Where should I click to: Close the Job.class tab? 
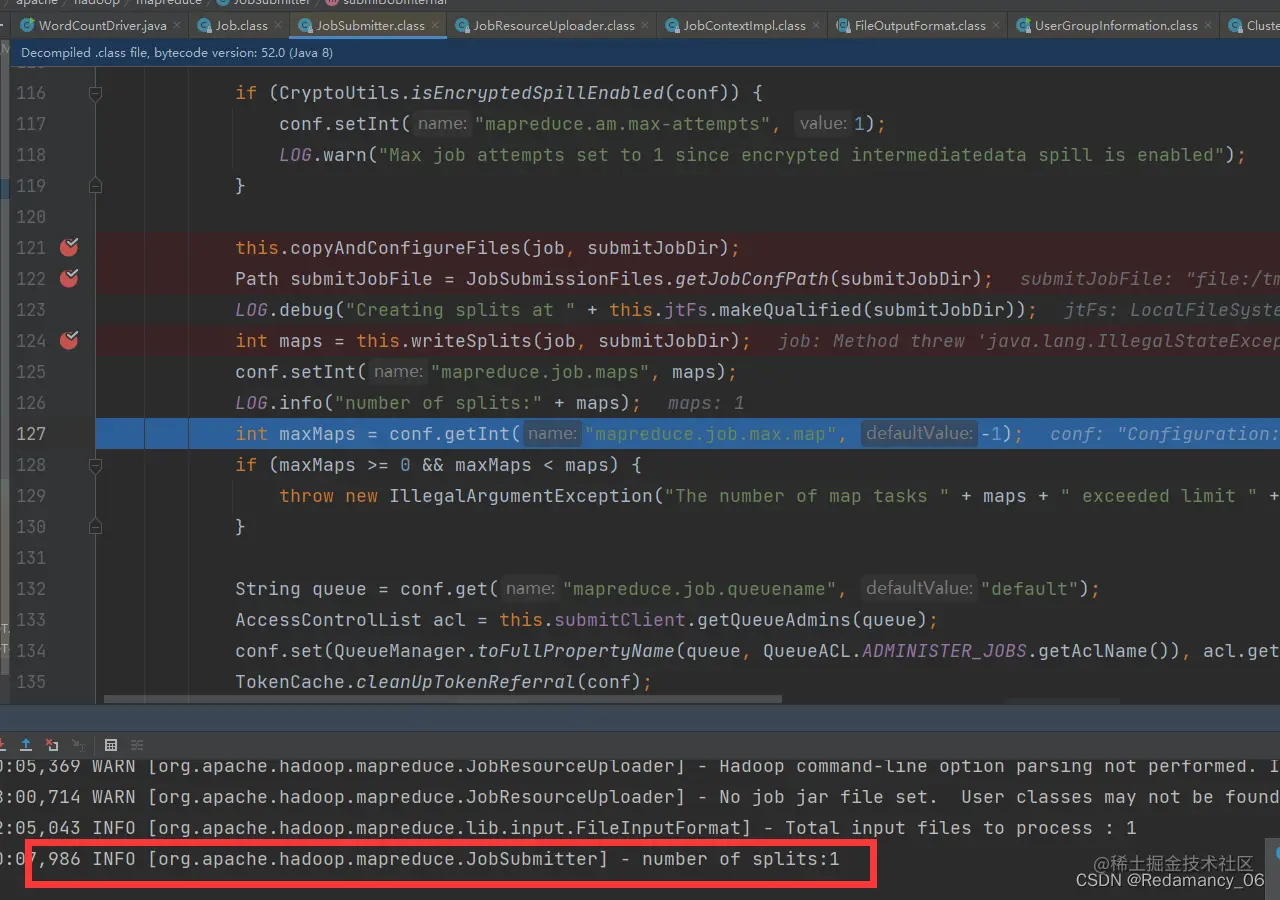[278, 26]
